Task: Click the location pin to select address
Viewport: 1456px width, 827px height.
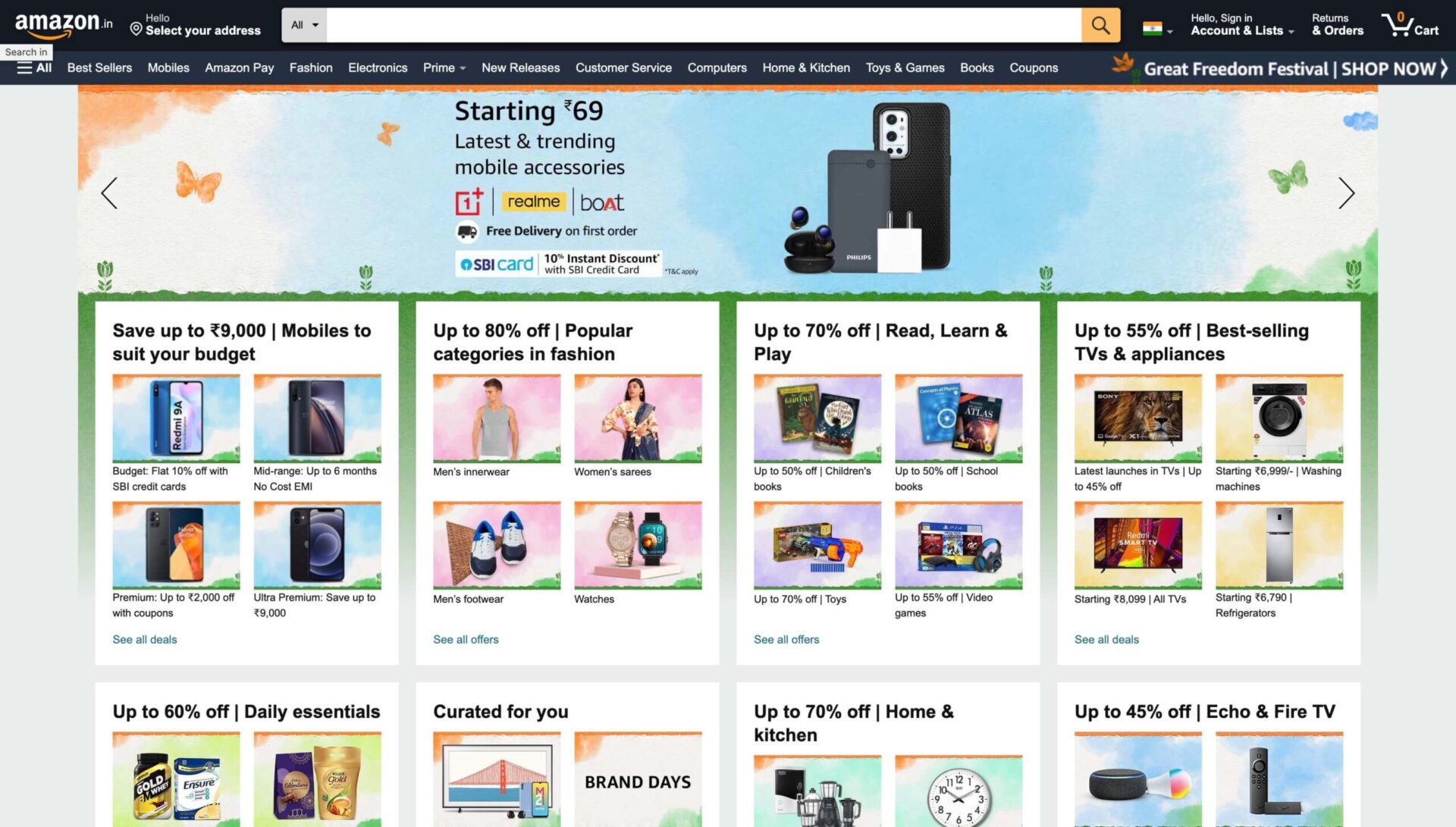Action: (136, 29)
